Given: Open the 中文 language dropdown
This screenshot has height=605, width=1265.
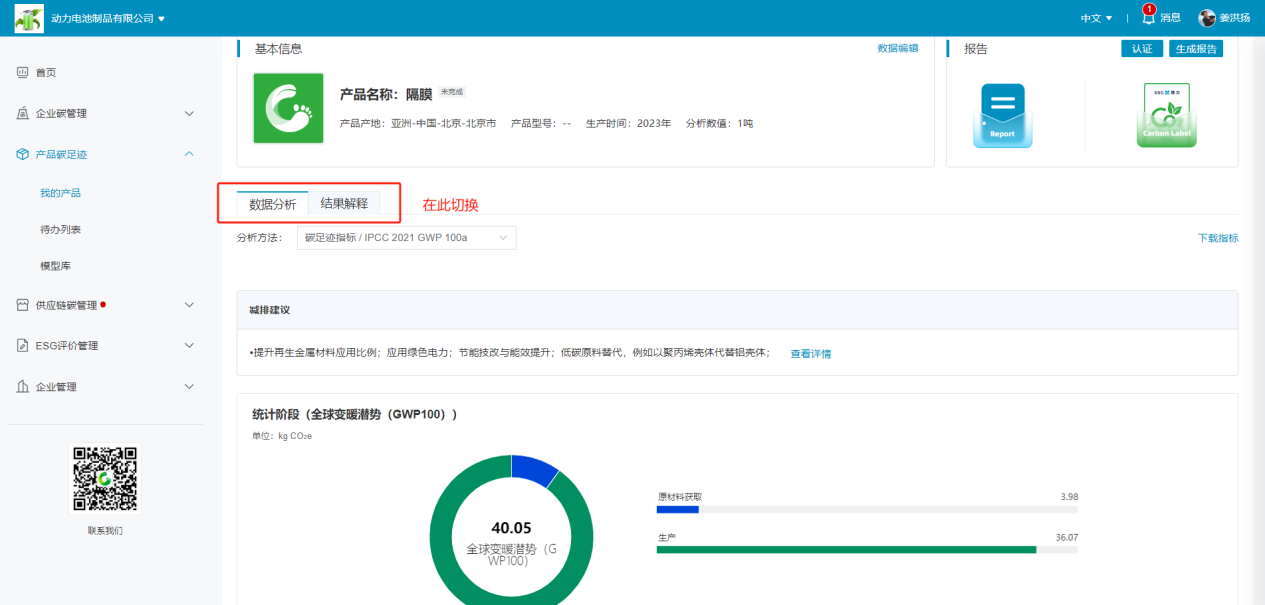Looking at the screenshot, I should tap(1096, 18).
